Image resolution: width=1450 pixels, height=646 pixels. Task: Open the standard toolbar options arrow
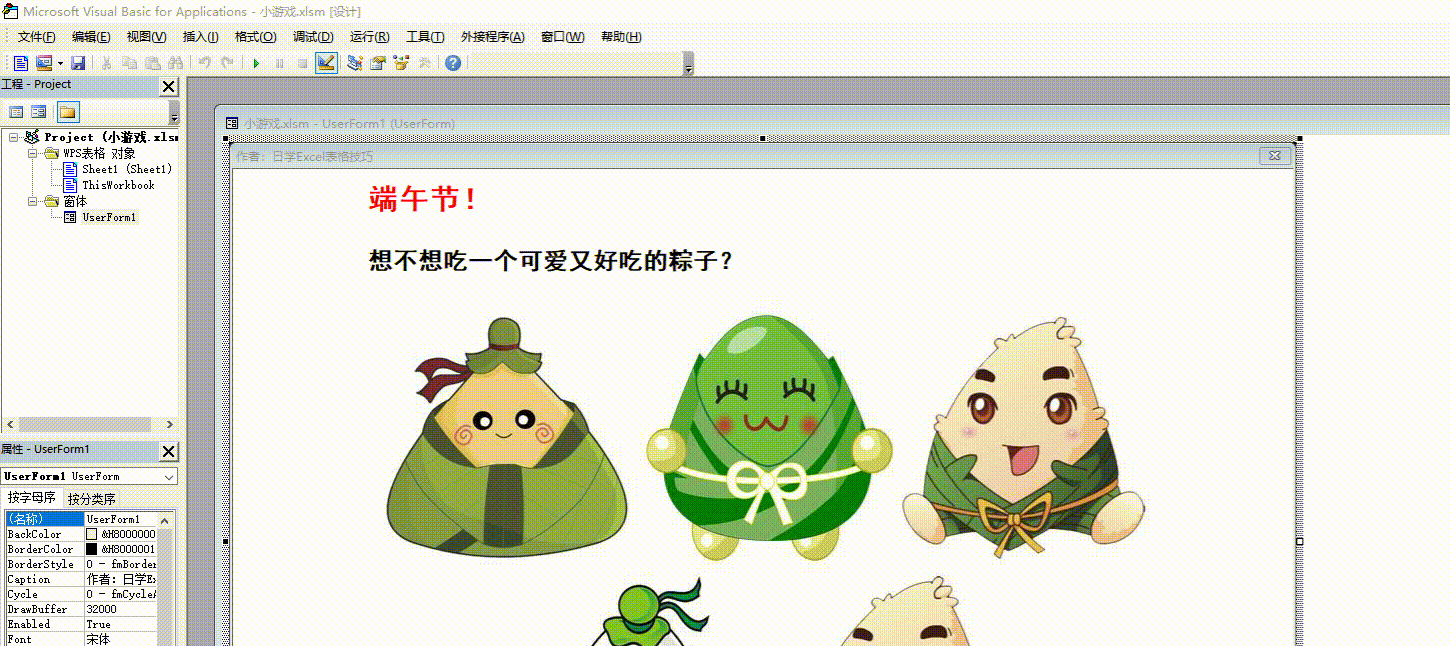688,64
